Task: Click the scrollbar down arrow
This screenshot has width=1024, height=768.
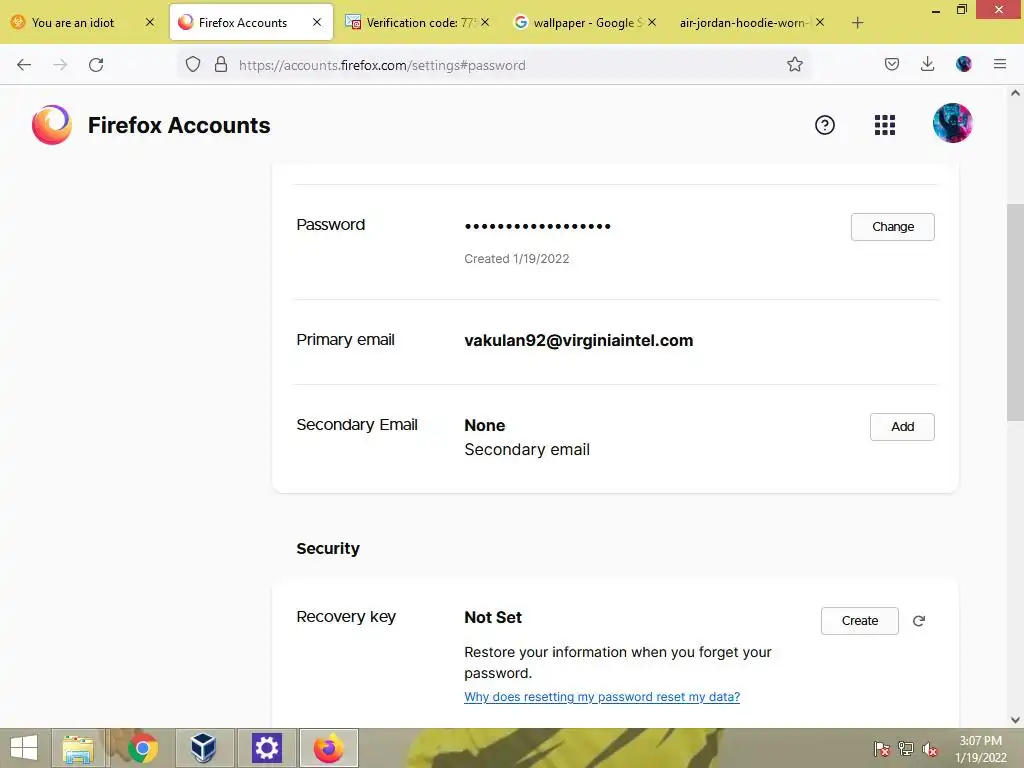Action: click(1015, 720)
